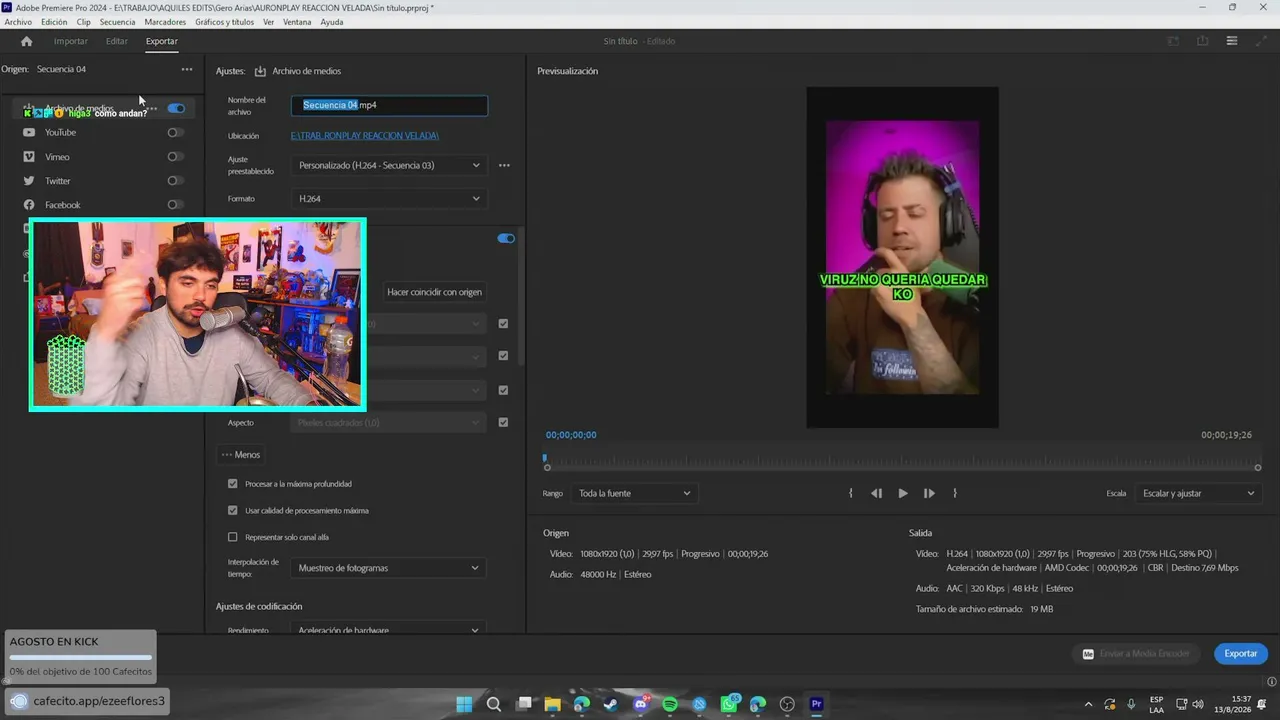Uncheck Usar calidad de procesamiento máxima

coord(233,510)
